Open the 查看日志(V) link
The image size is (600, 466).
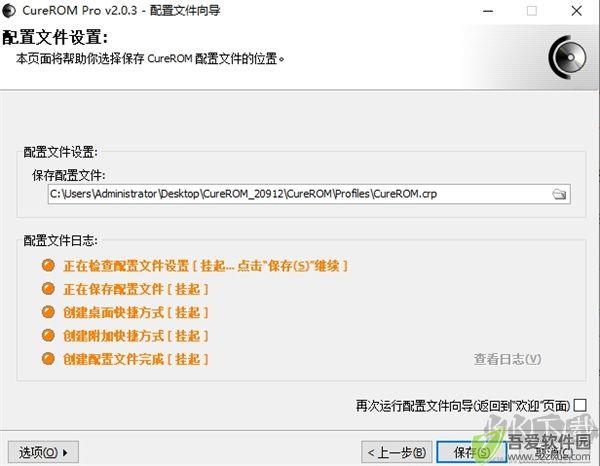click(507, 359)
